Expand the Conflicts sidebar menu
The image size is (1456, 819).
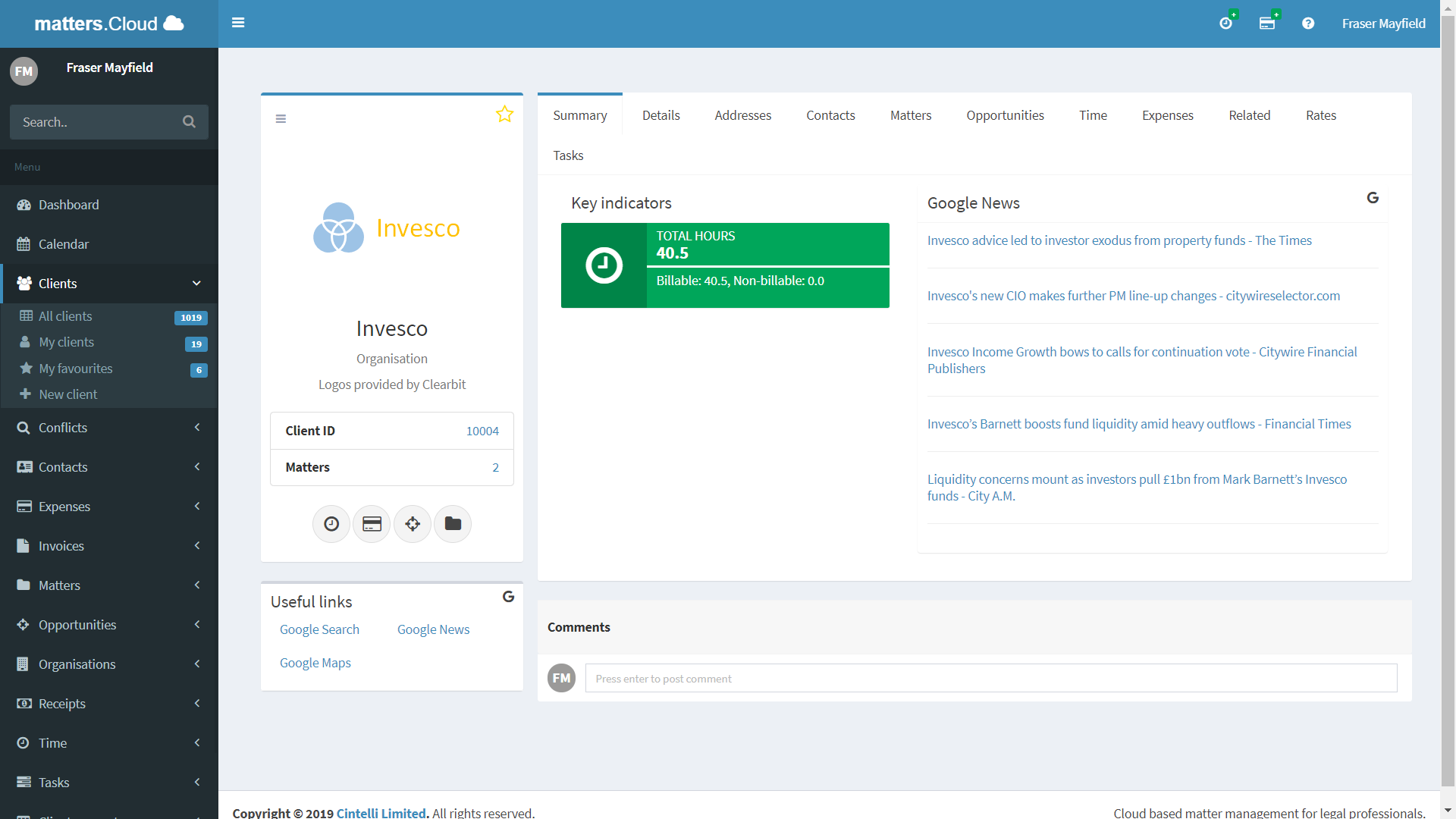pyautogui.click(x=109, y=428)
